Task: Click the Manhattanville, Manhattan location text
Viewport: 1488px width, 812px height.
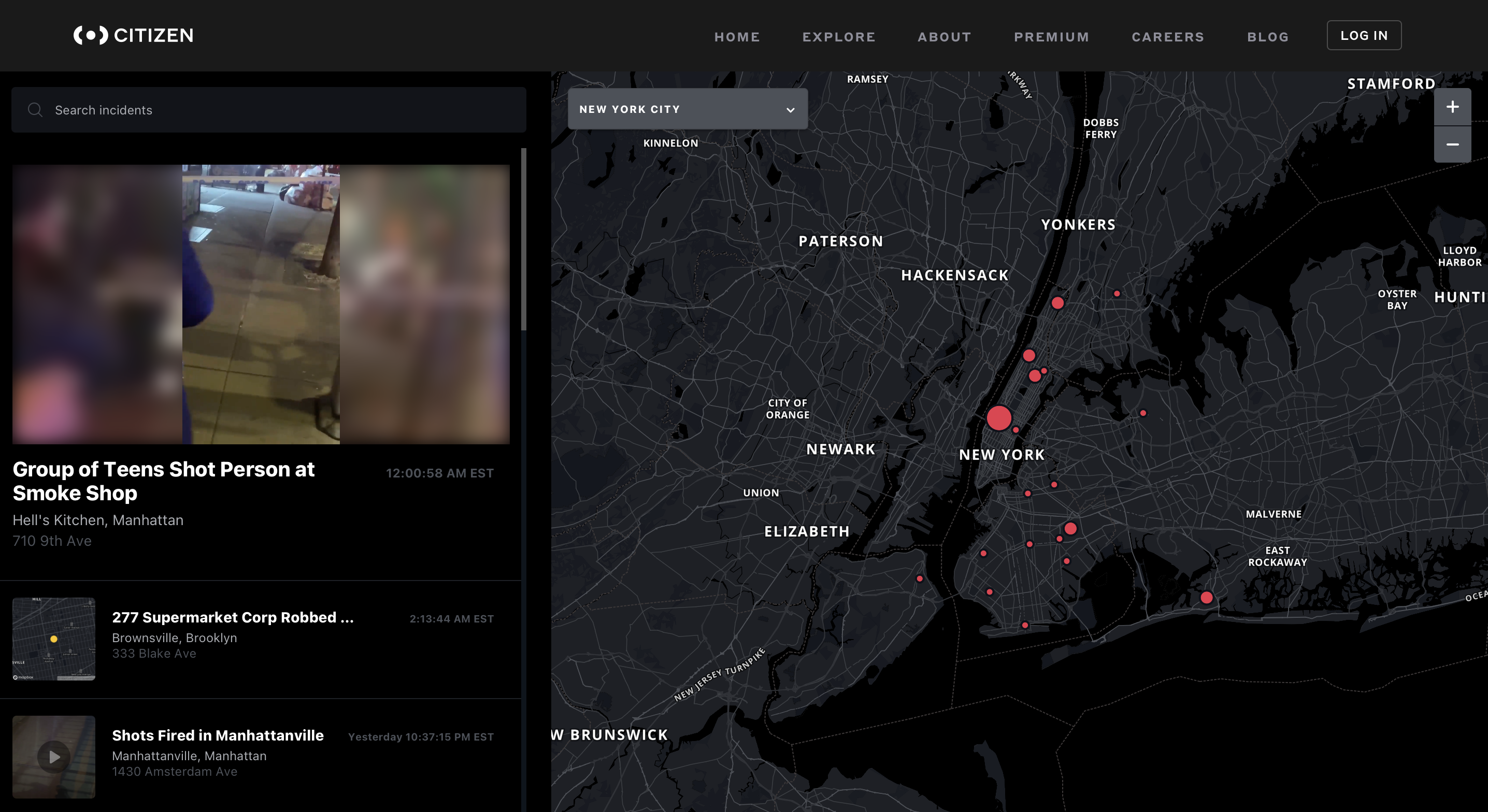Action: pyautogui.click(x=189, y=756)
